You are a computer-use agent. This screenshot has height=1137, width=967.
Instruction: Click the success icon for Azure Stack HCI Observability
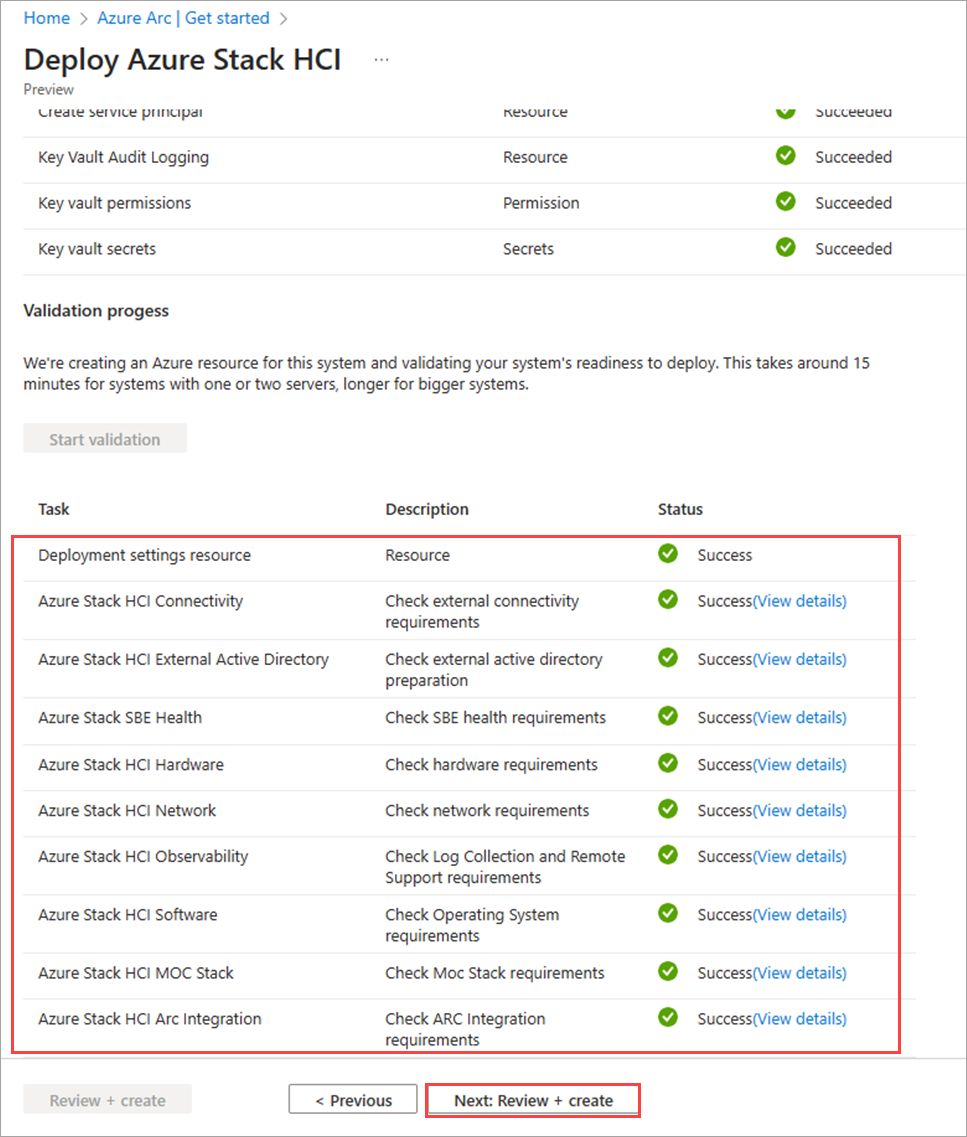(668, 855)
